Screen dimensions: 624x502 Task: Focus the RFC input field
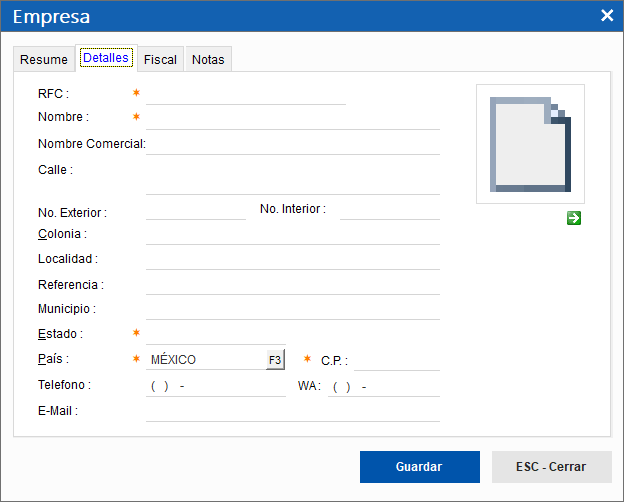click(246, 94)
